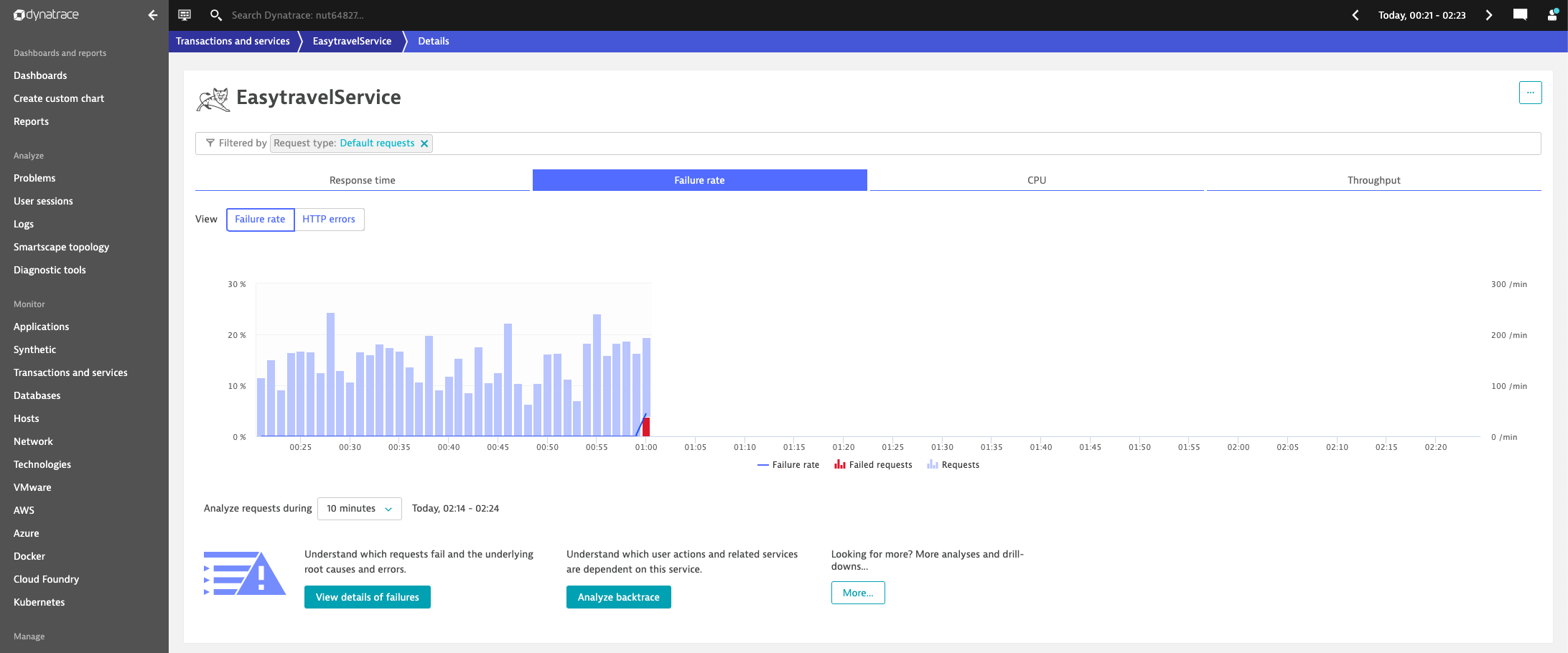Screen dimensions: 1568x653
Task: Open the 10 minutes duration dropdown
Action: coord(359,509)
